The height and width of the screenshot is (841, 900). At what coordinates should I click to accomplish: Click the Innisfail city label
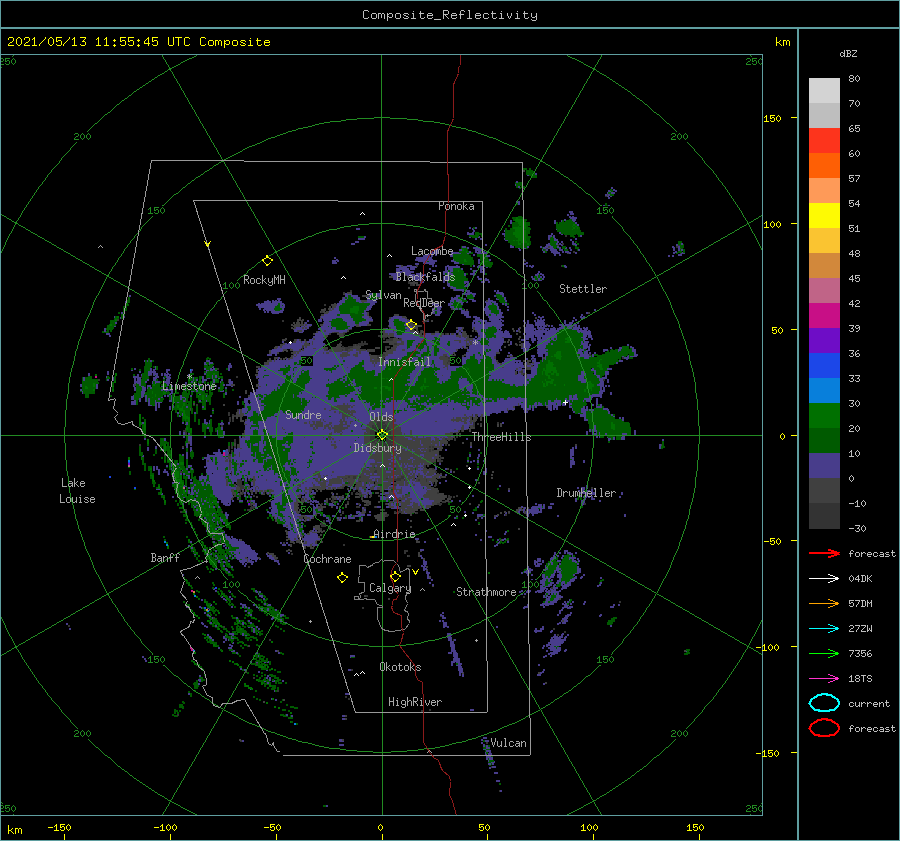point(404,362)
